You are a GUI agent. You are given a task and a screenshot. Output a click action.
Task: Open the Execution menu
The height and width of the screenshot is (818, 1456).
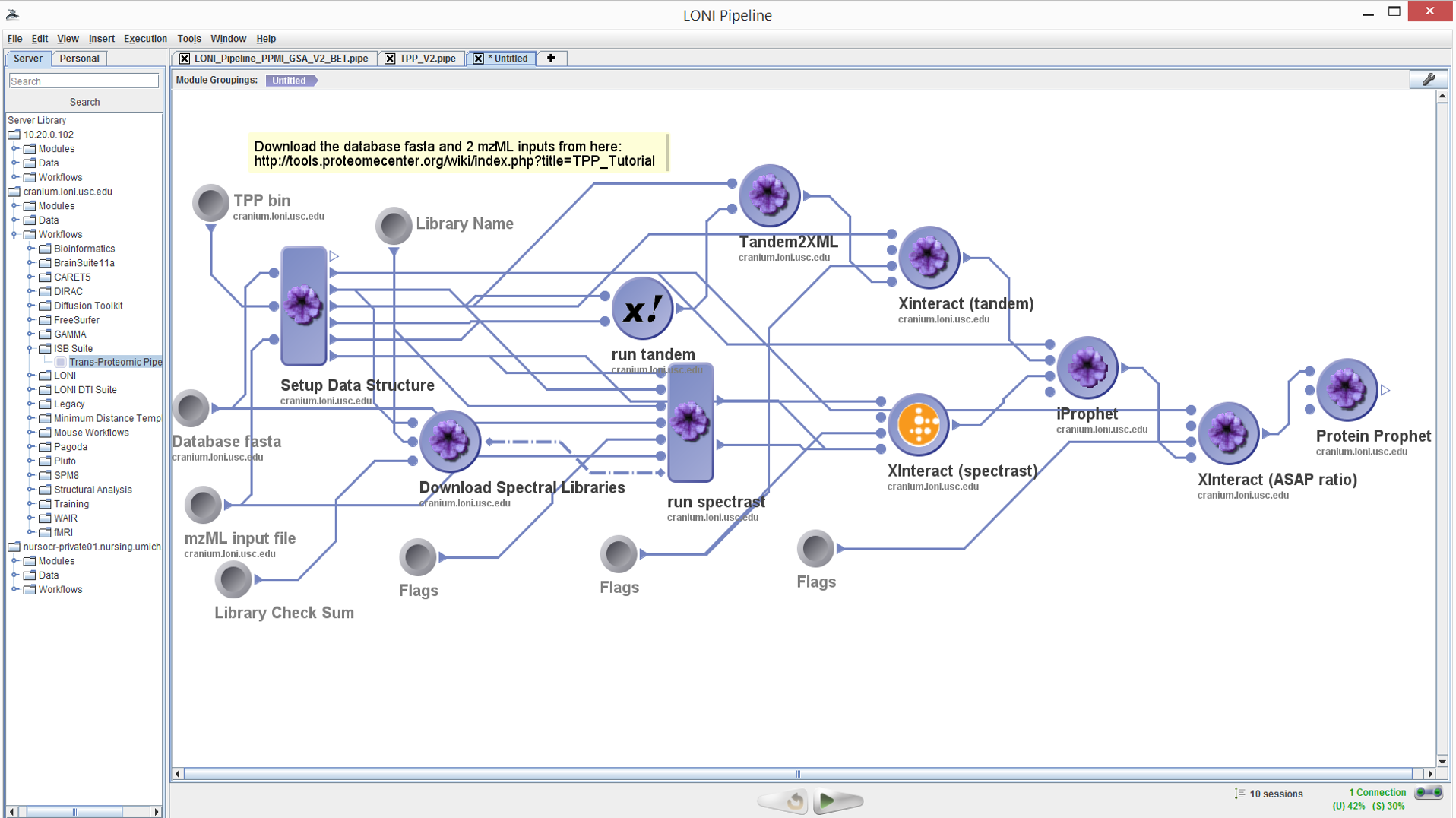coord(145,39)
